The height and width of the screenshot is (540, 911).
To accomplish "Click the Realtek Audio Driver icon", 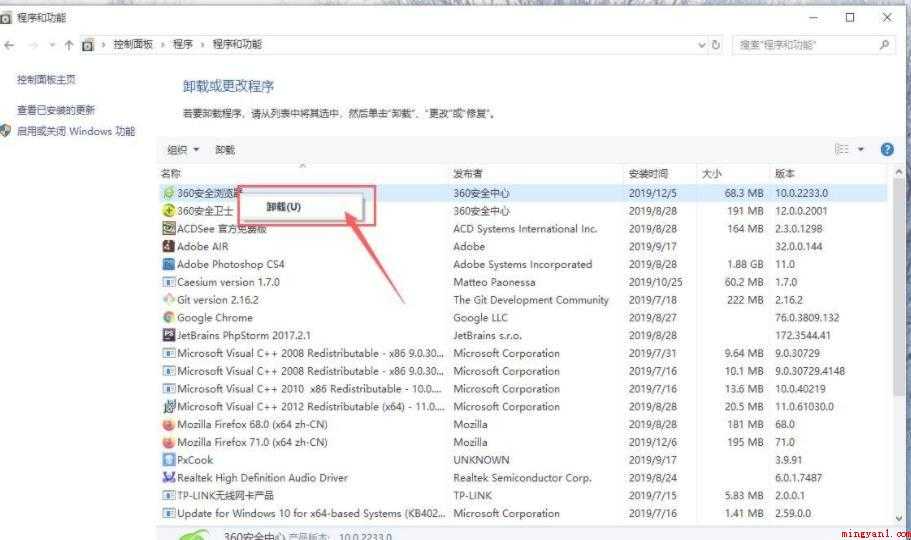I will coord(168,478).
